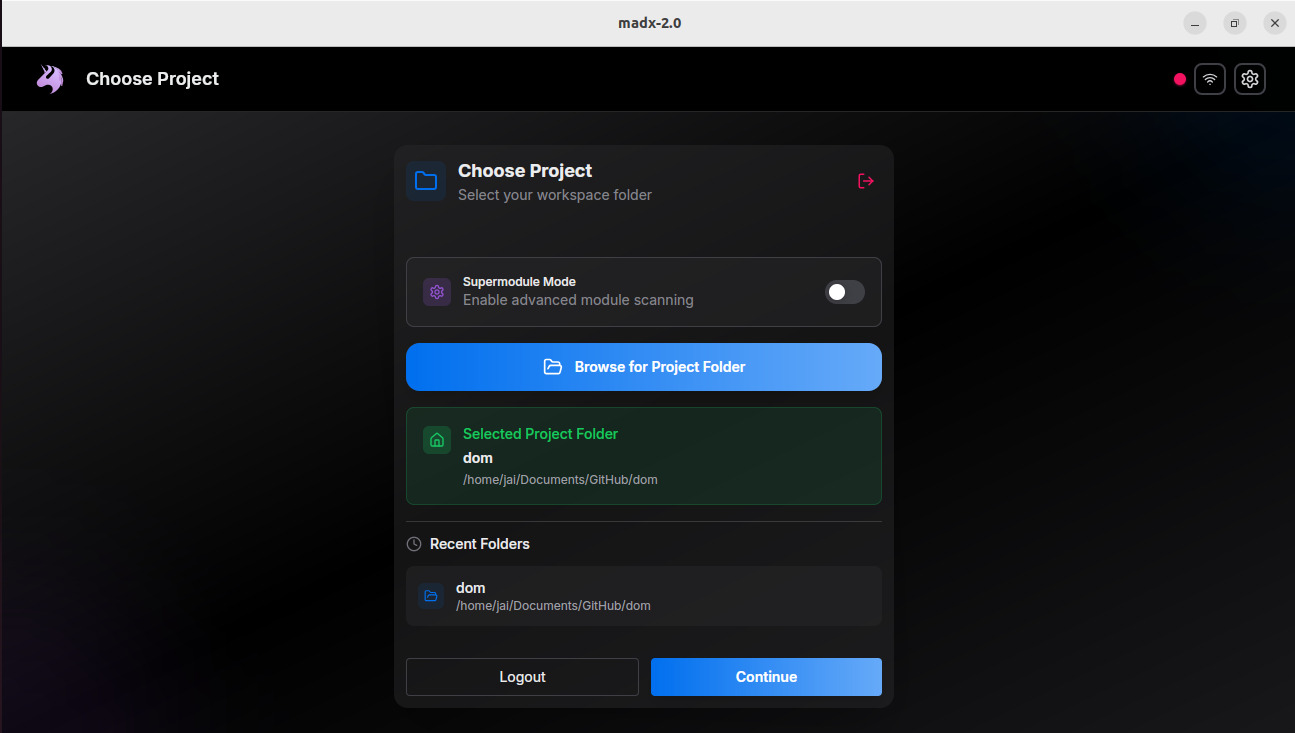Viewport: 1295px width, 733px height.
Task: Click the clock icon beside Recent Folders
Action: pyautogui.click(x=414, y=544)
